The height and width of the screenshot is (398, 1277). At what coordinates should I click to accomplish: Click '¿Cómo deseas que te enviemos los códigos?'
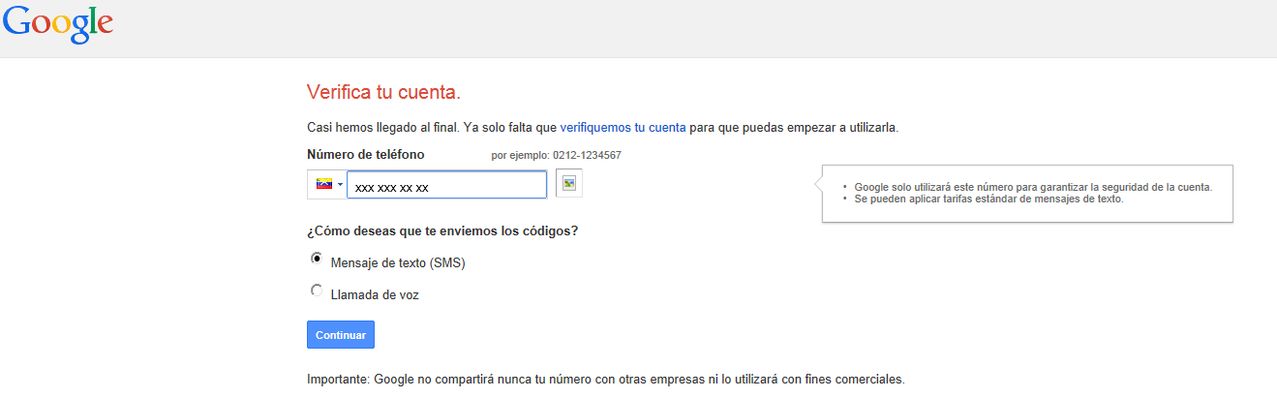[443, 231]
